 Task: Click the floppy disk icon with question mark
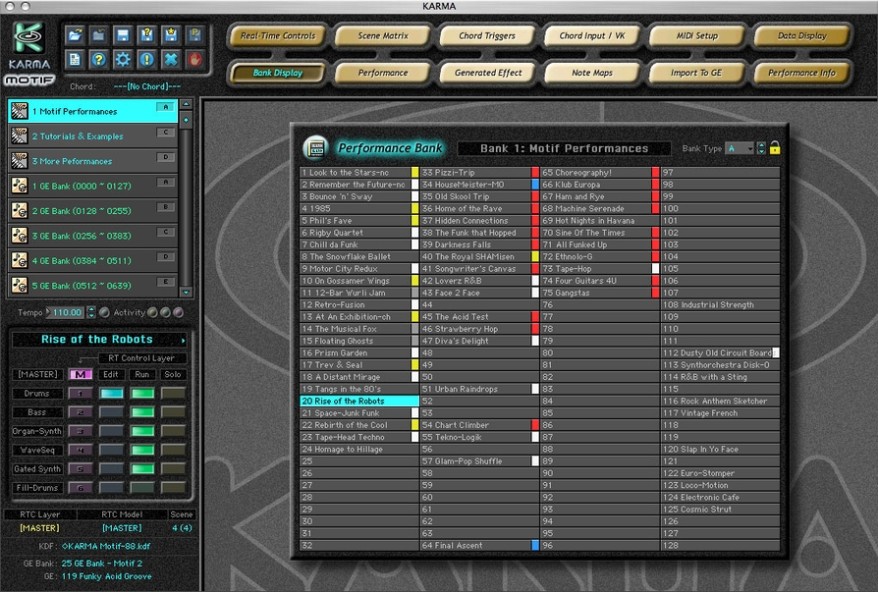click(147, 36)
